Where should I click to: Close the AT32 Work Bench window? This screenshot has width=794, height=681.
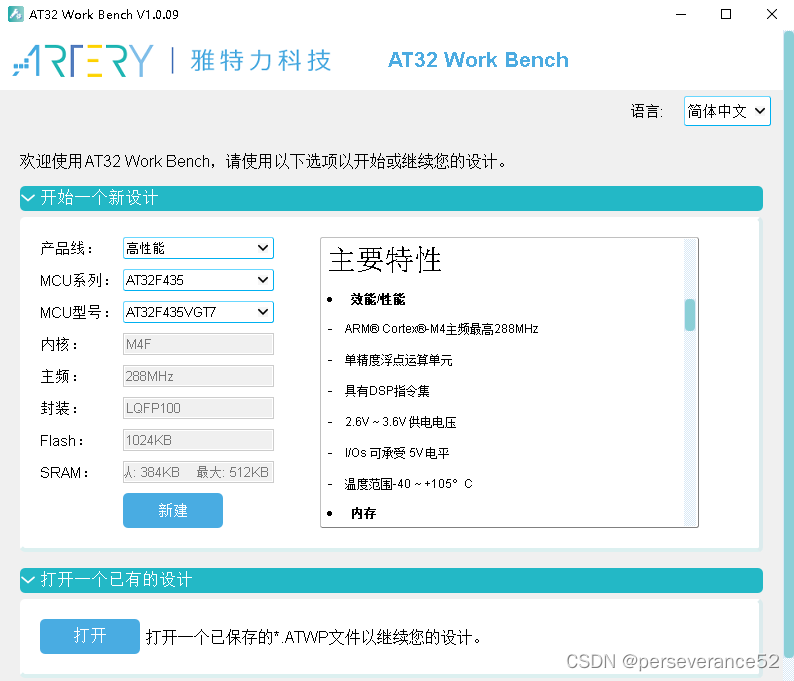[x=771, y=14]
